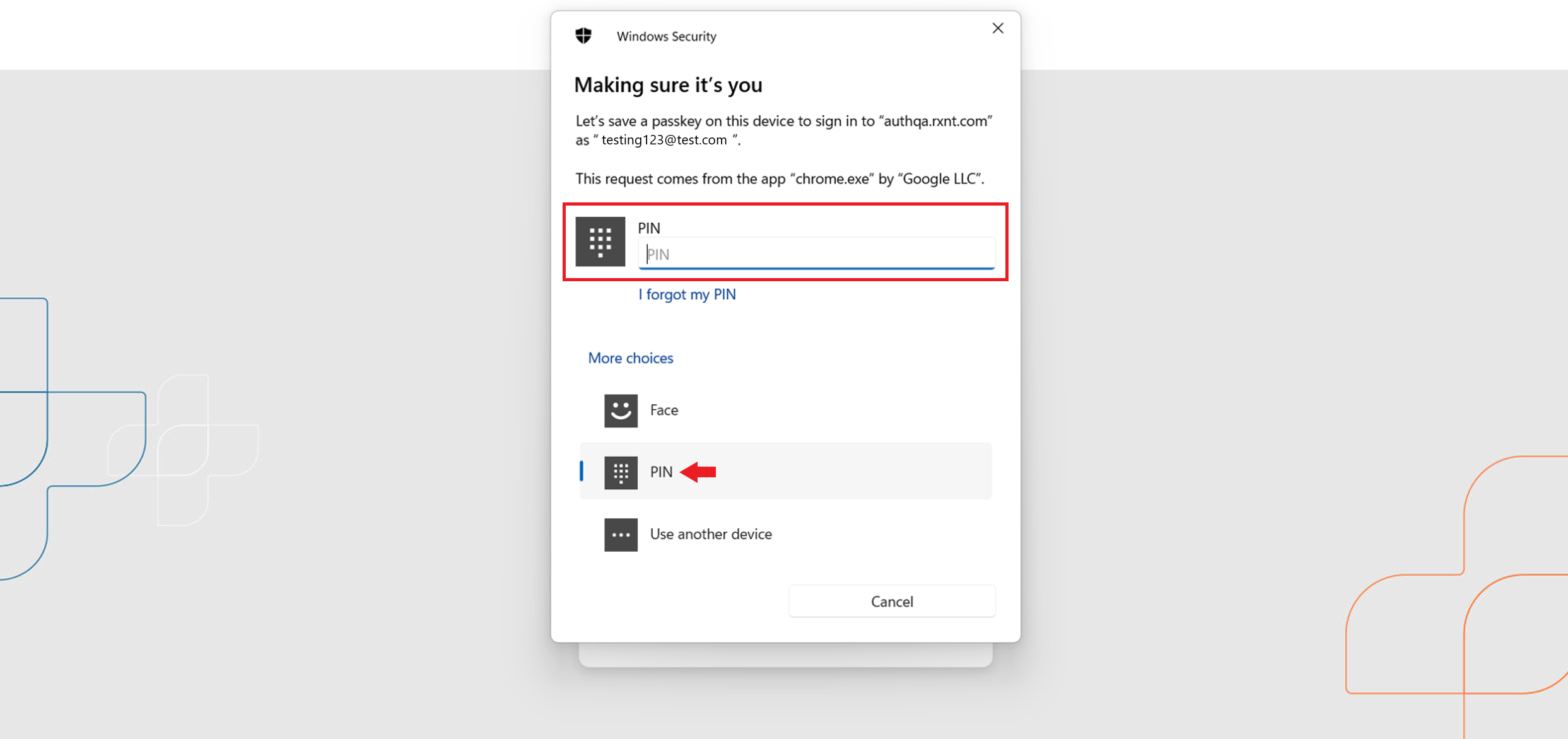Select Face sign-in option
The width and height of the screenshot is (1568, 739).
[664, 410]
